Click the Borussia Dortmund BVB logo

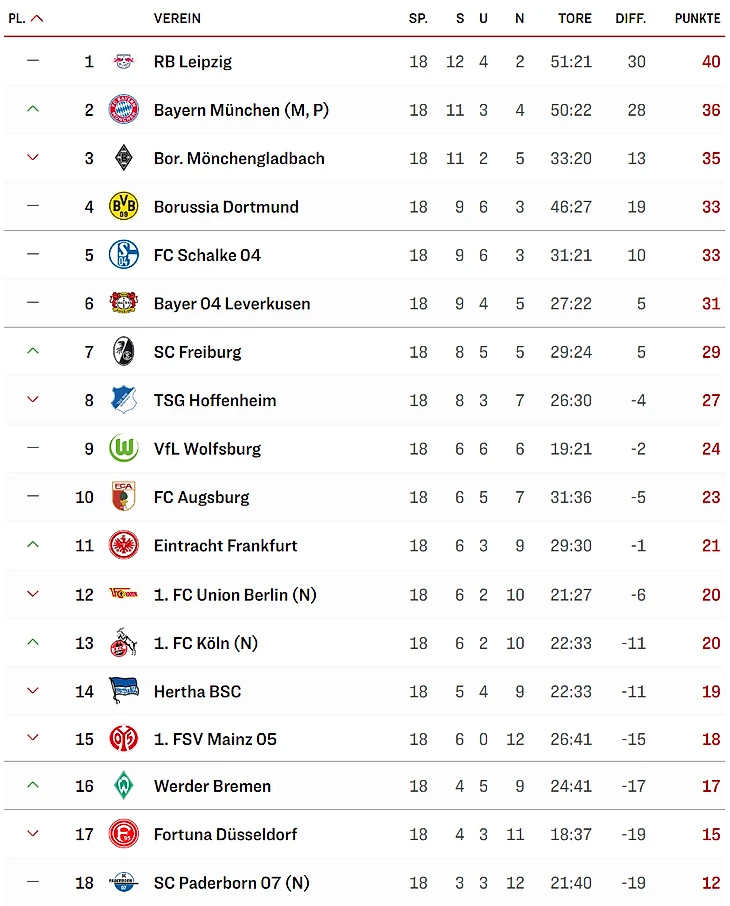coord(123,207)
